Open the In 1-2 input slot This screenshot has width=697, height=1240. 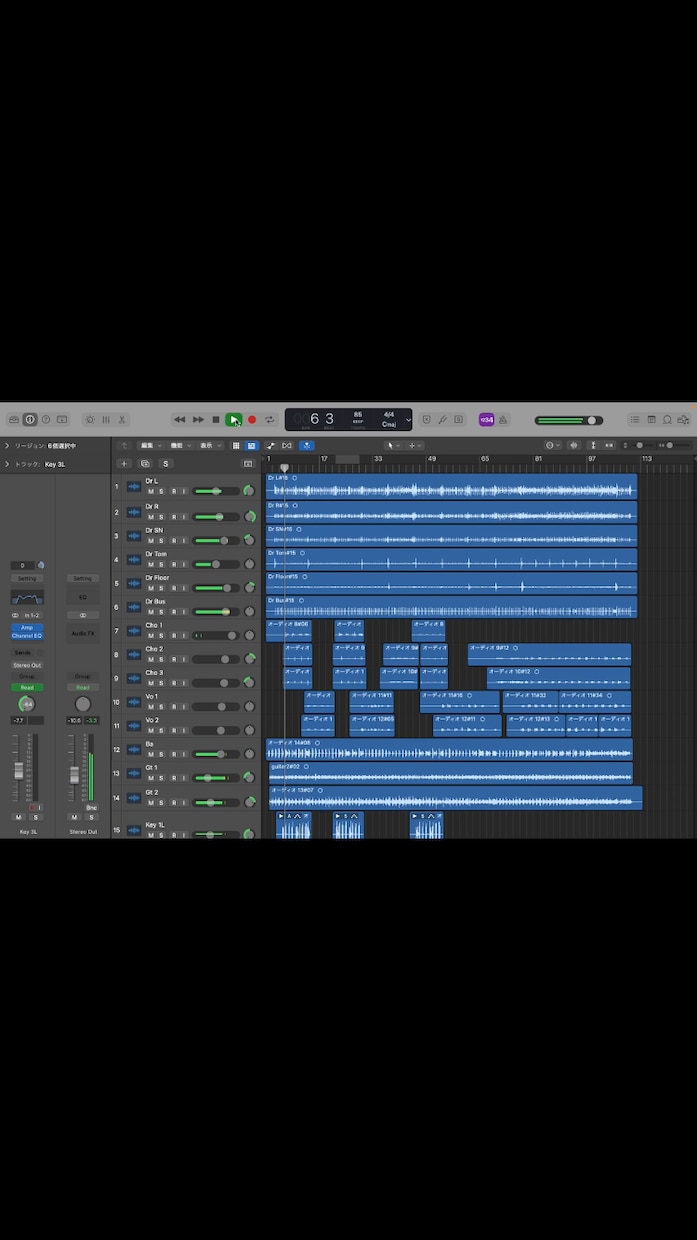[x=33, y=615]
